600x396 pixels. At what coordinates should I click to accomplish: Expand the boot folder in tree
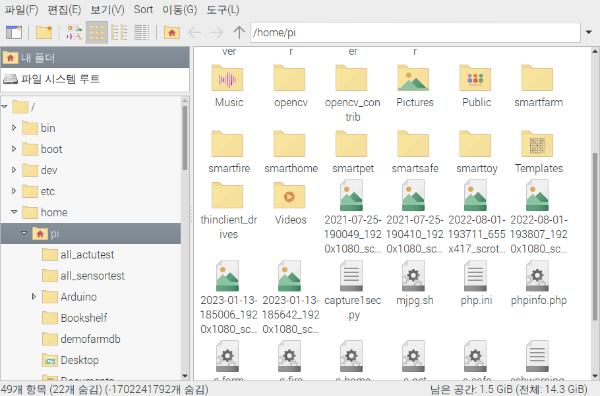[x=14, y=149]
